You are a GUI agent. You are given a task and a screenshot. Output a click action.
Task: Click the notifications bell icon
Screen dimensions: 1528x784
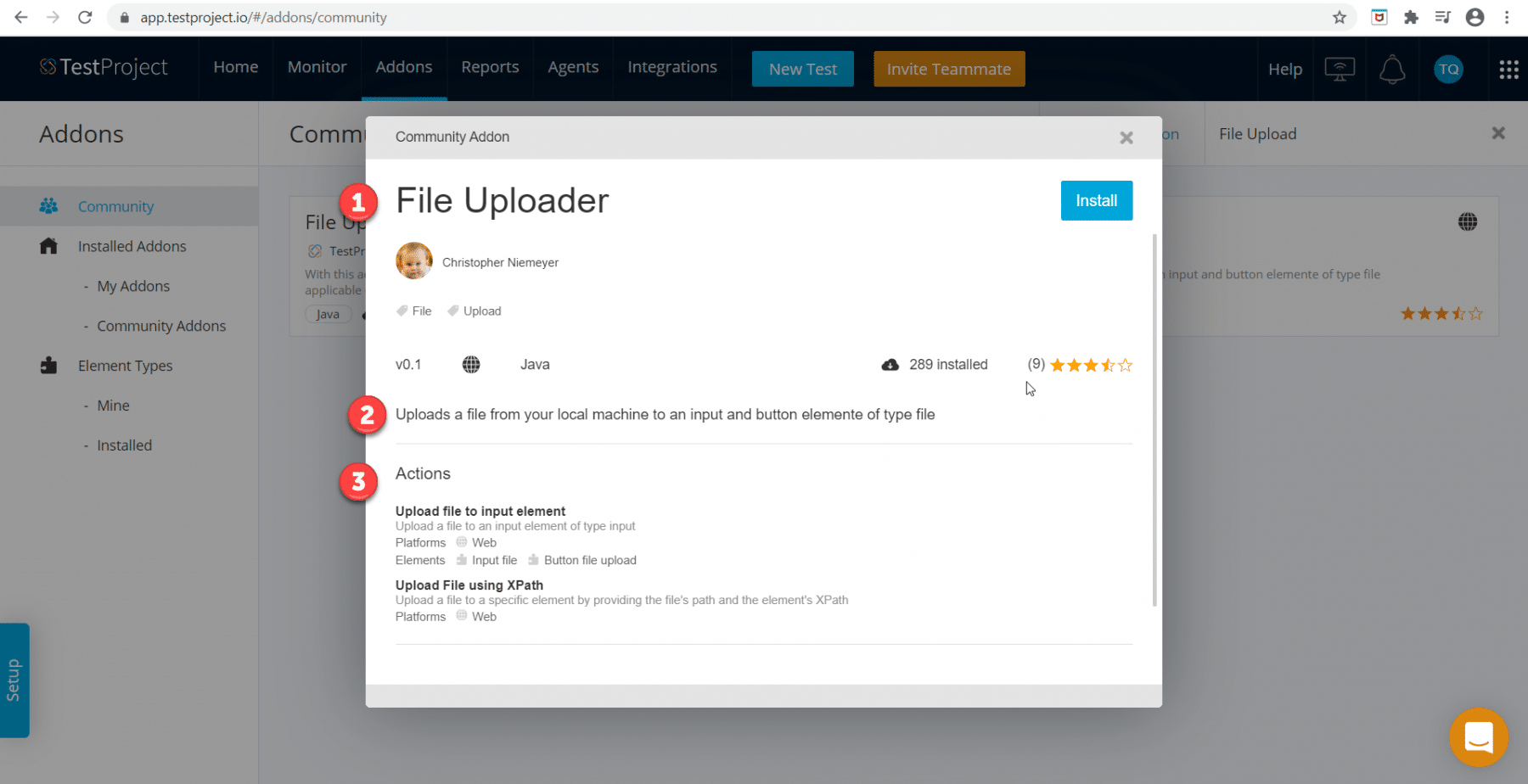point(1392,69)
